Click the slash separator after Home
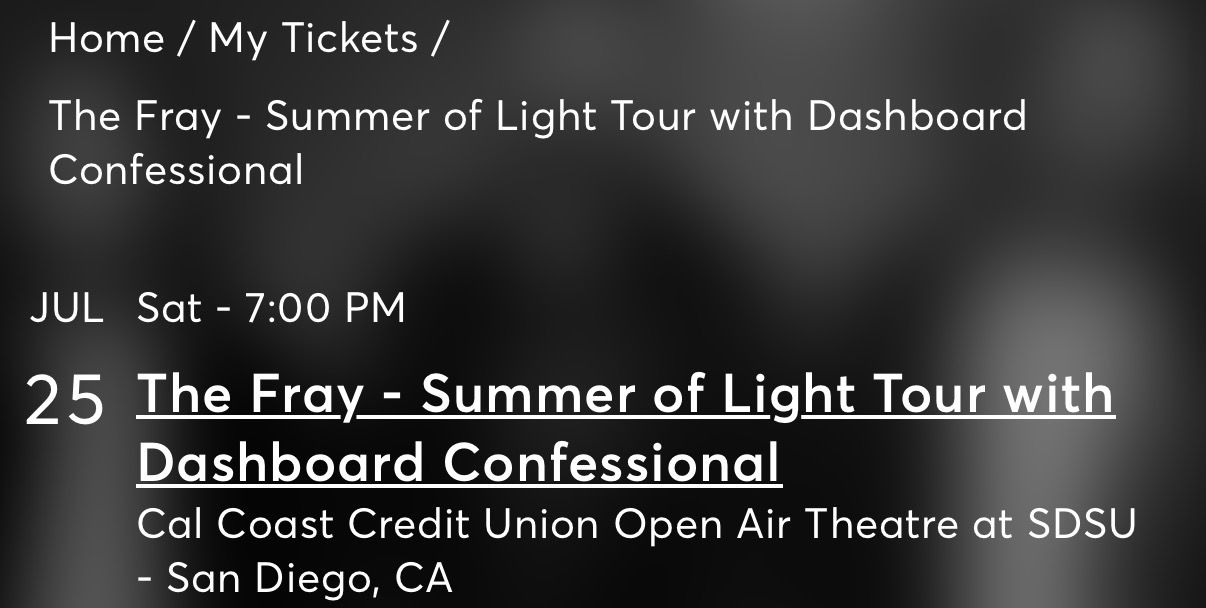This screenshot has width=1206, height=608. click(x=186, y=39)
